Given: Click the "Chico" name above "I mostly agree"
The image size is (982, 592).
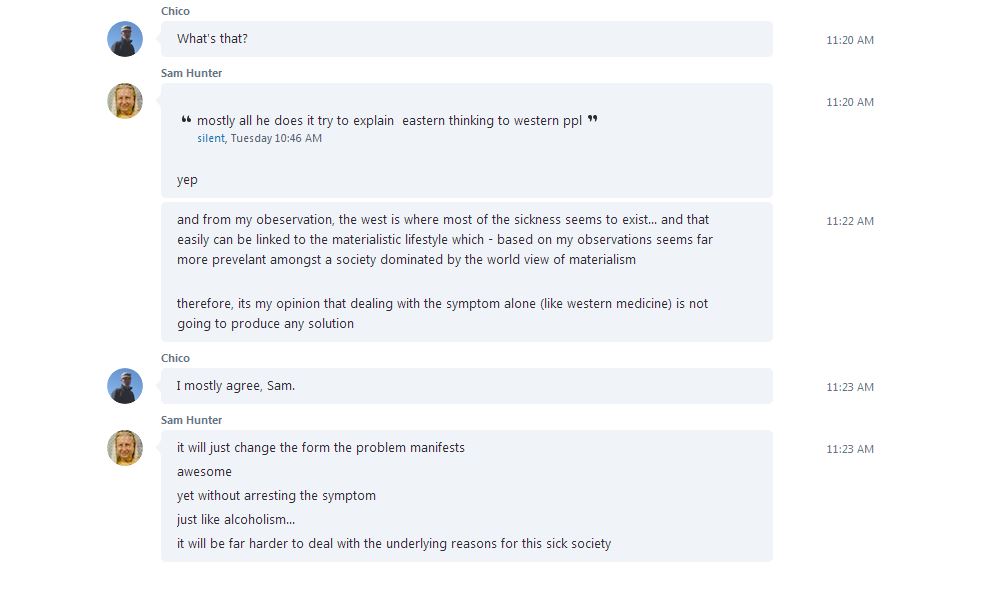Looking at the screenshot, I should tap(175, 358).
